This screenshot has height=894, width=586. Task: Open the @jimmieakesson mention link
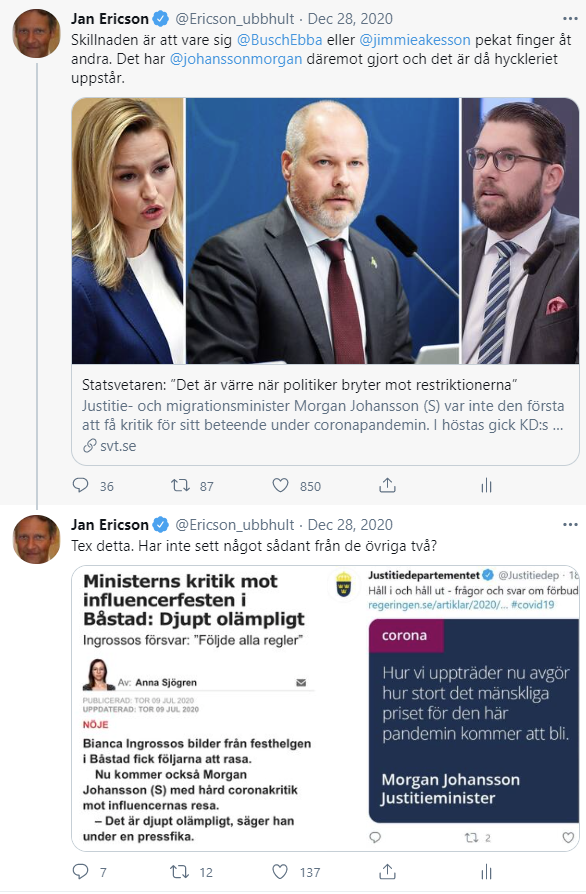415,40
